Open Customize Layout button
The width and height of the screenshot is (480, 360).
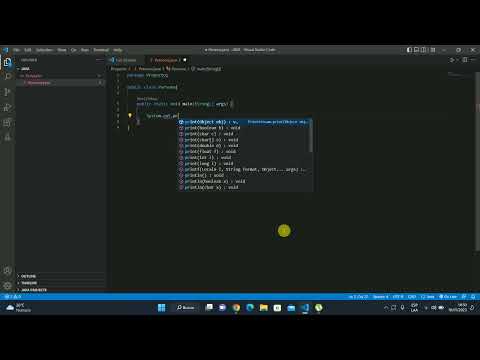click(x=433, y=50)
